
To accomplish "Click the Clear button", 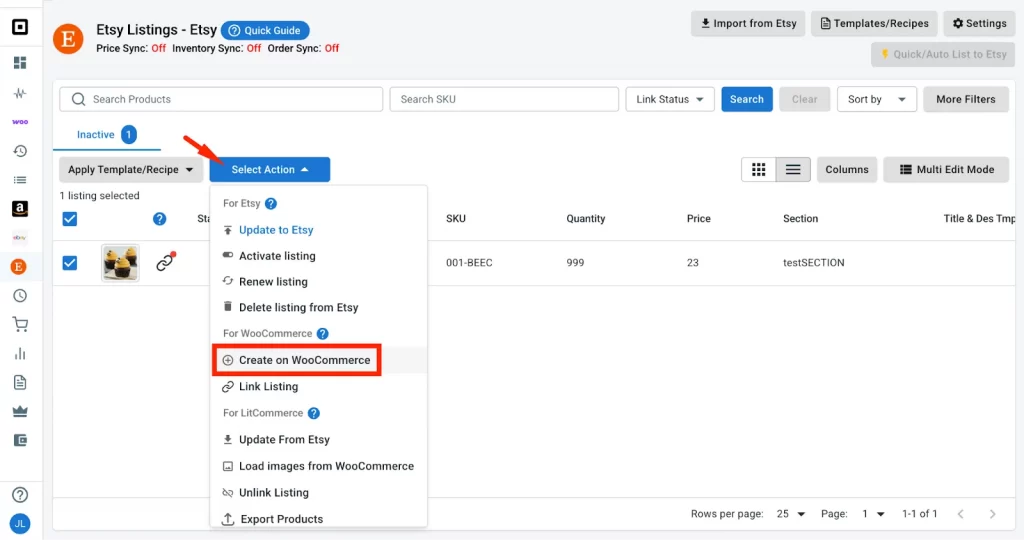I will [805, 99].
